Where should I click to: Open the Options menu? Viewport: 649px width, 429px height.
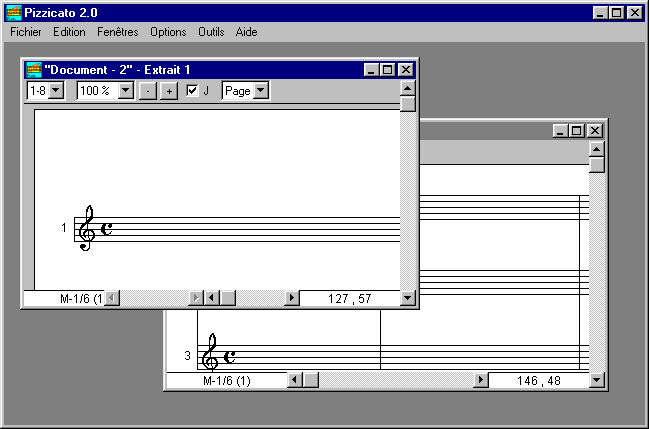(x=168, y=32)
